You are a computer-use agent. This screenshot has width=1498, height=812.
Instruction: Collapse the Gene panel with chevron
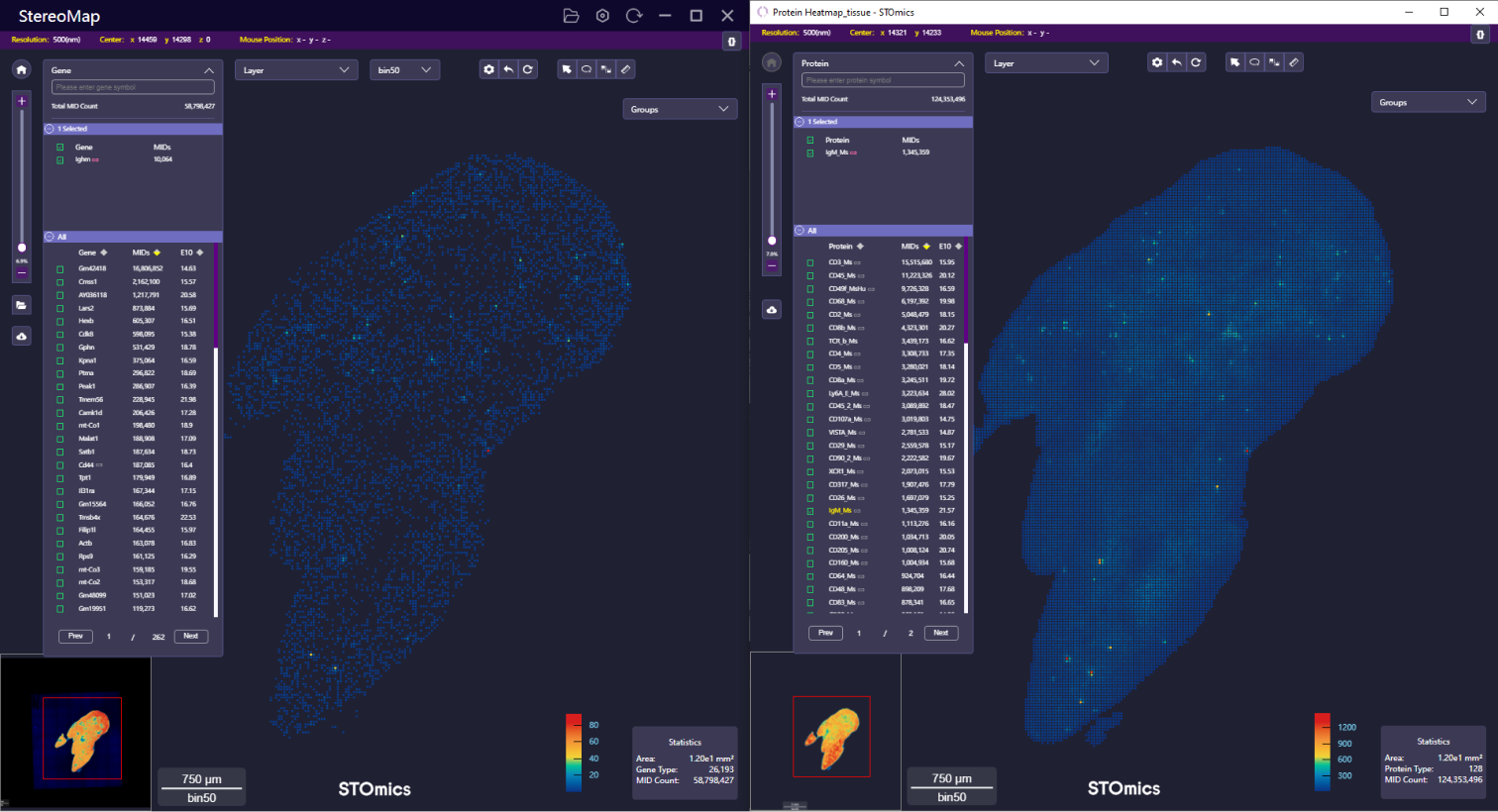tap(209, 70)
